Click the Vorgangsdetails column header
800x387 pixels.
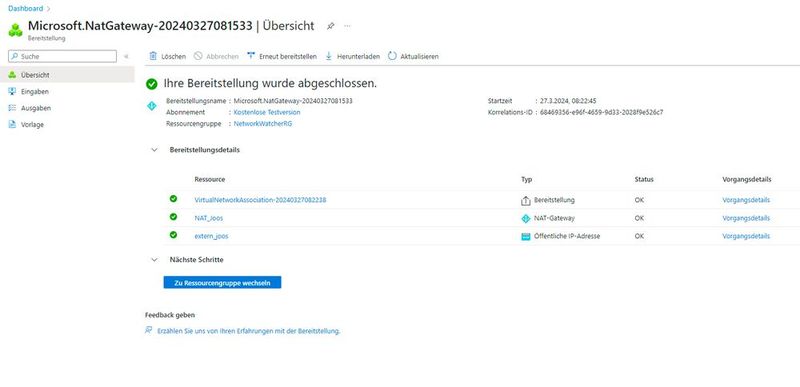tap(747, 179)
